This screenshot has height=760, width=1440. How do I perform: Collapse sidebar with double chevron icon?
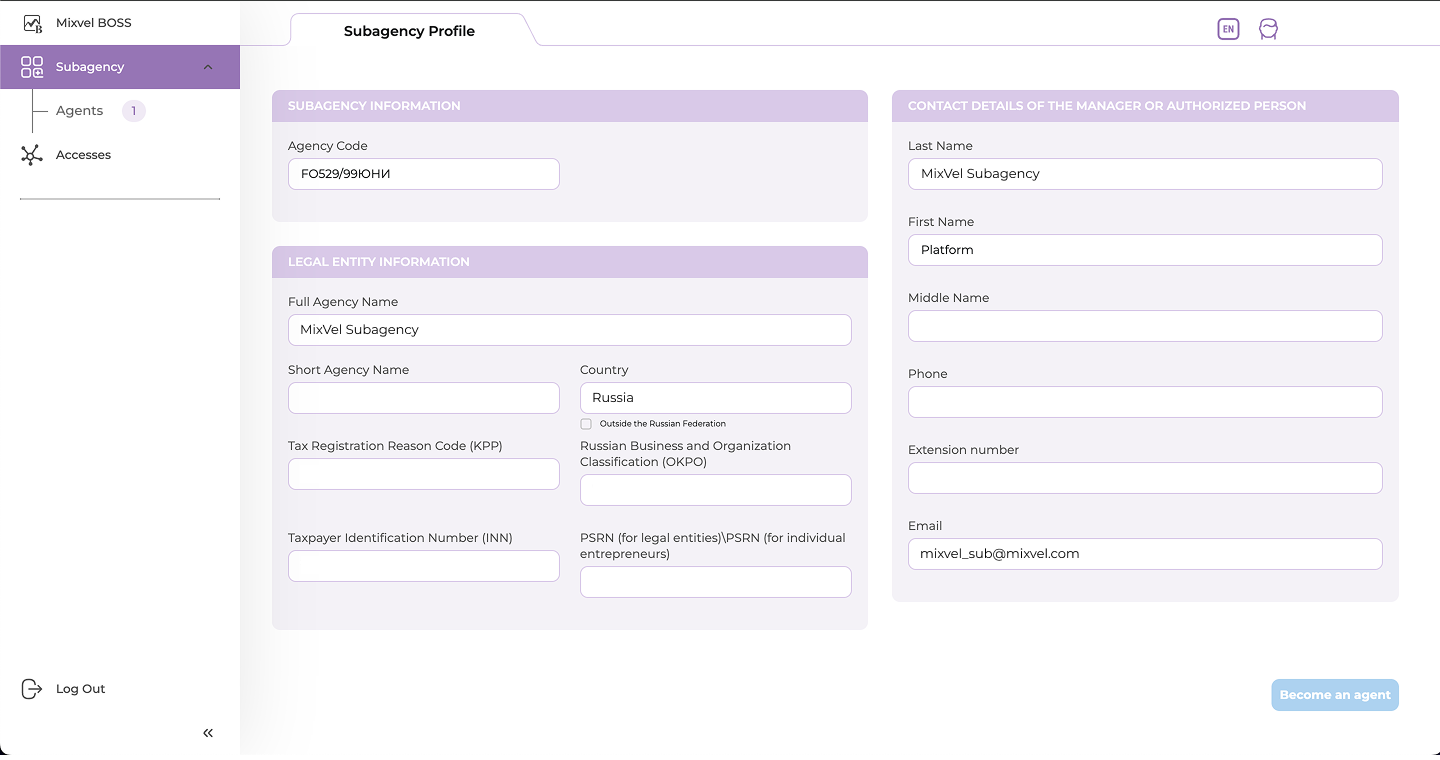(208, 733)
